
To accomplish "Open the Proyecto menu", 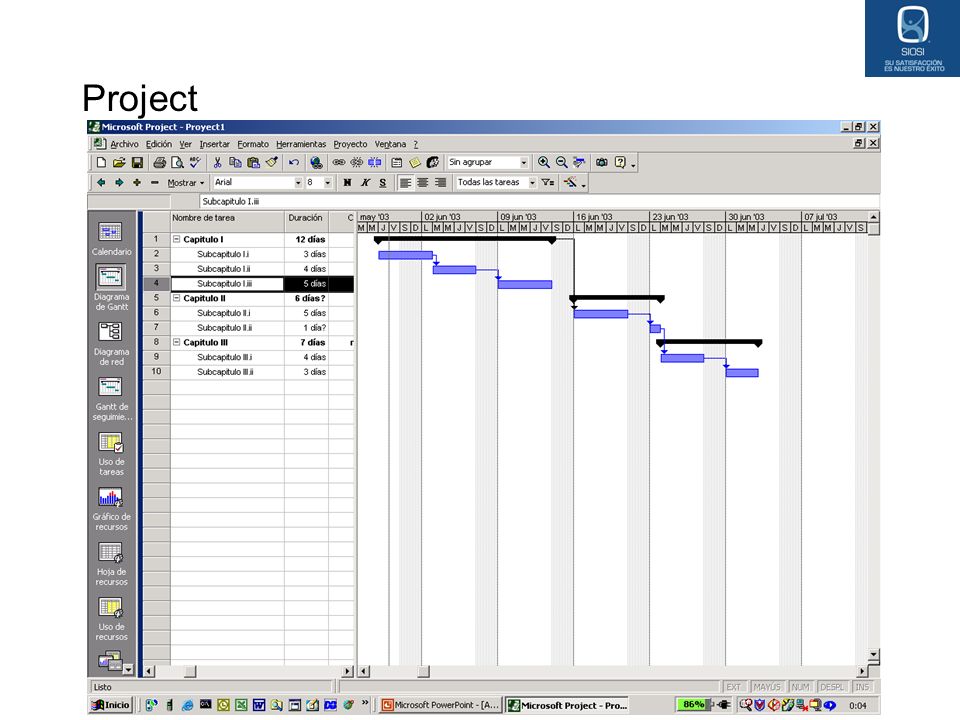I will [350, 144].
